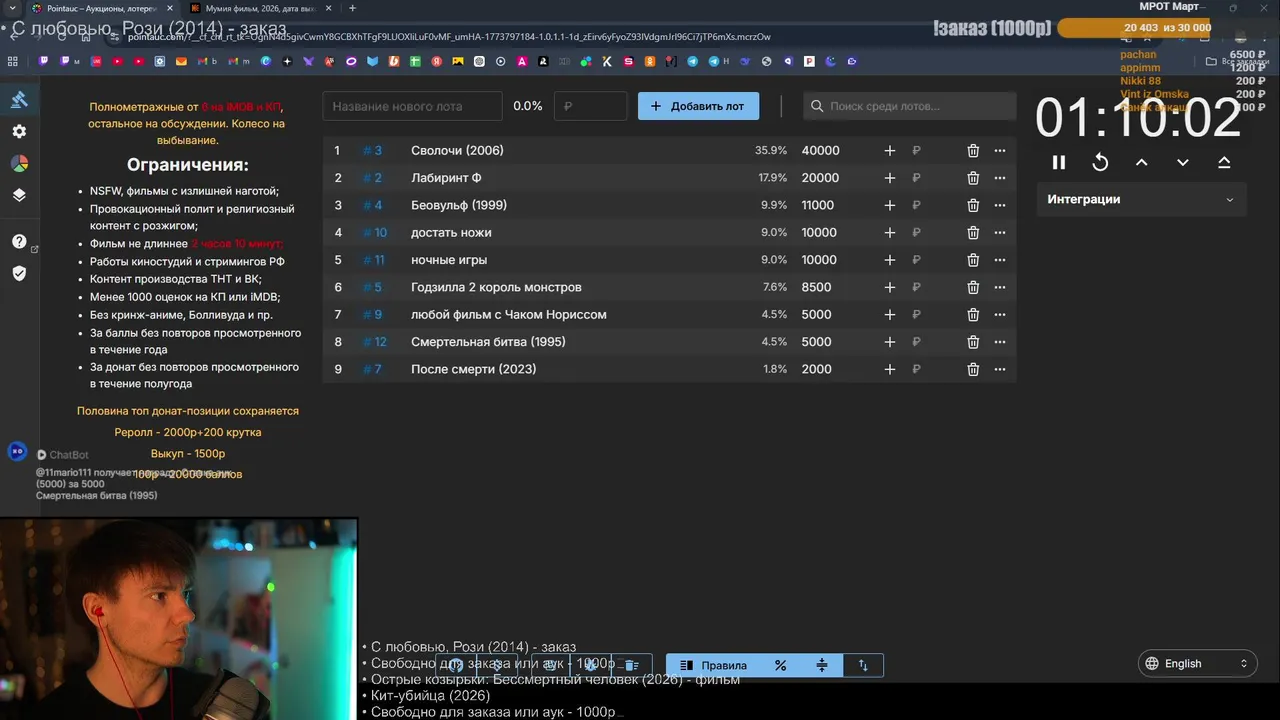1280x720 pixels.
Task: Click the 40000 amount on the Сволочи row
Action: click(x=821, y=150)
